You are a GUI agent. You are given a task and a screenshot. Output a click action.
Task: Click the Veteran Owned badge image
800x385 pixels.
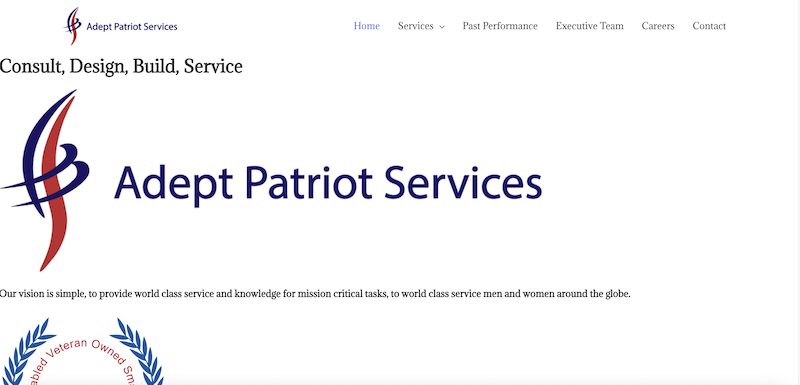82,351
